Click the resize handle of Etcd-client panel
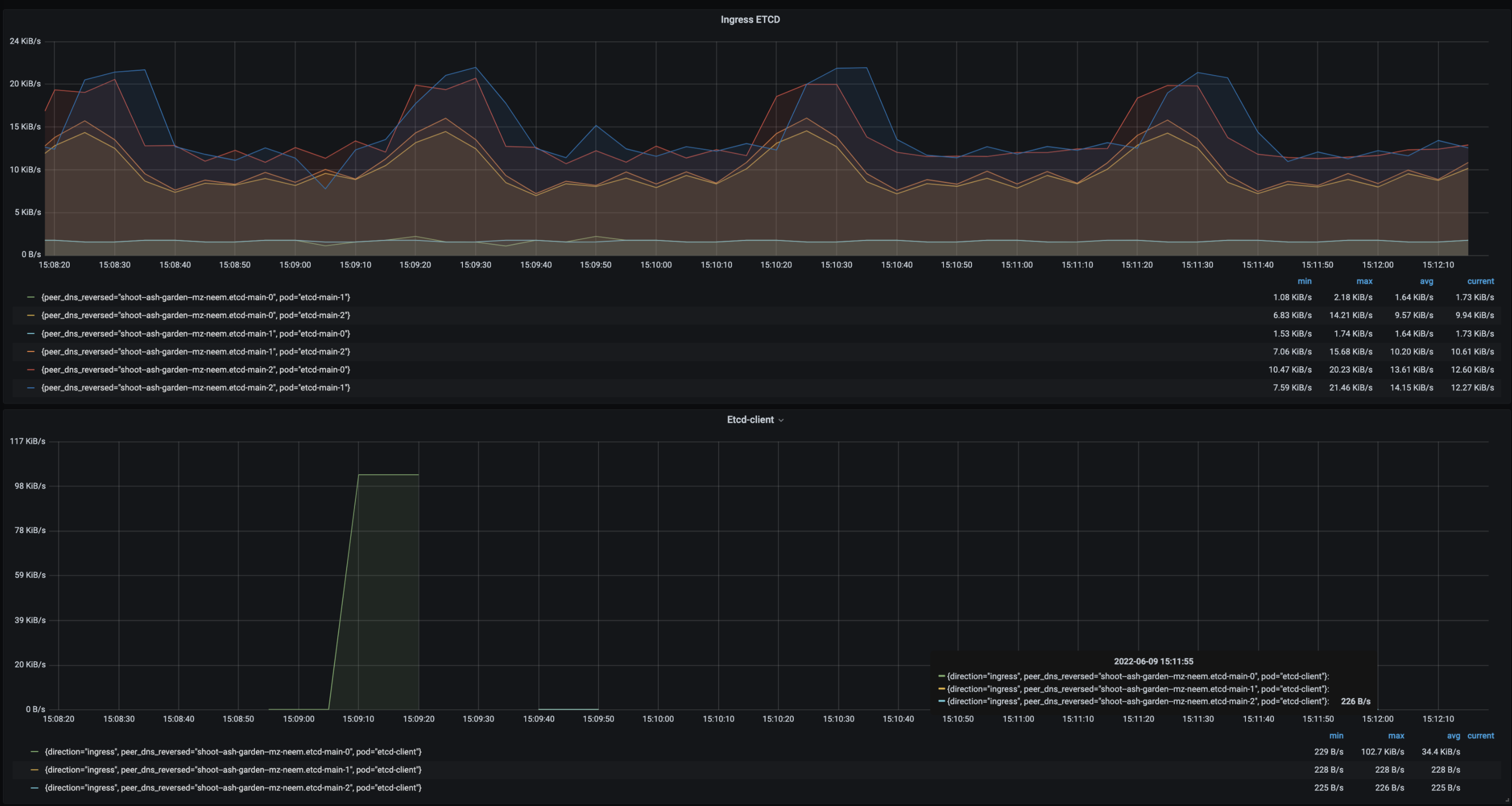The image size is (1512, 806). (1507, 800)
